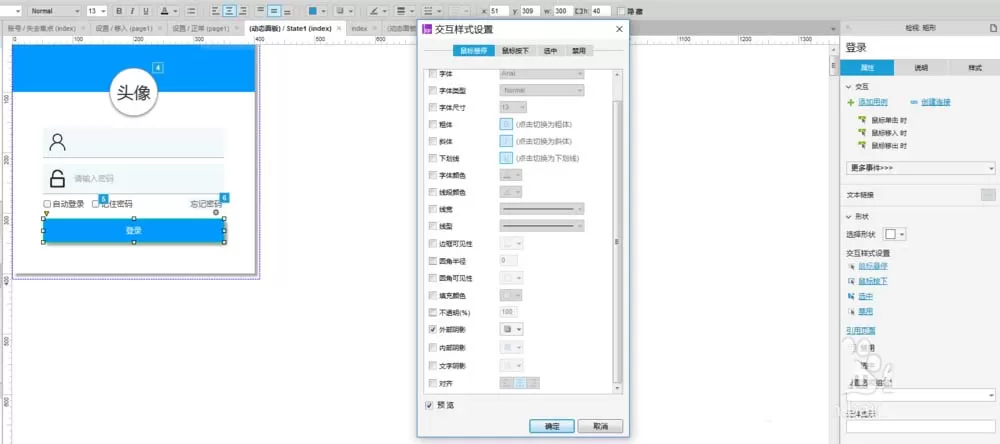The width and height of the screenshot is (1000, 444).
Task: Check the 隐藏 checkbox in top toolbar
Action: (621, 11)
